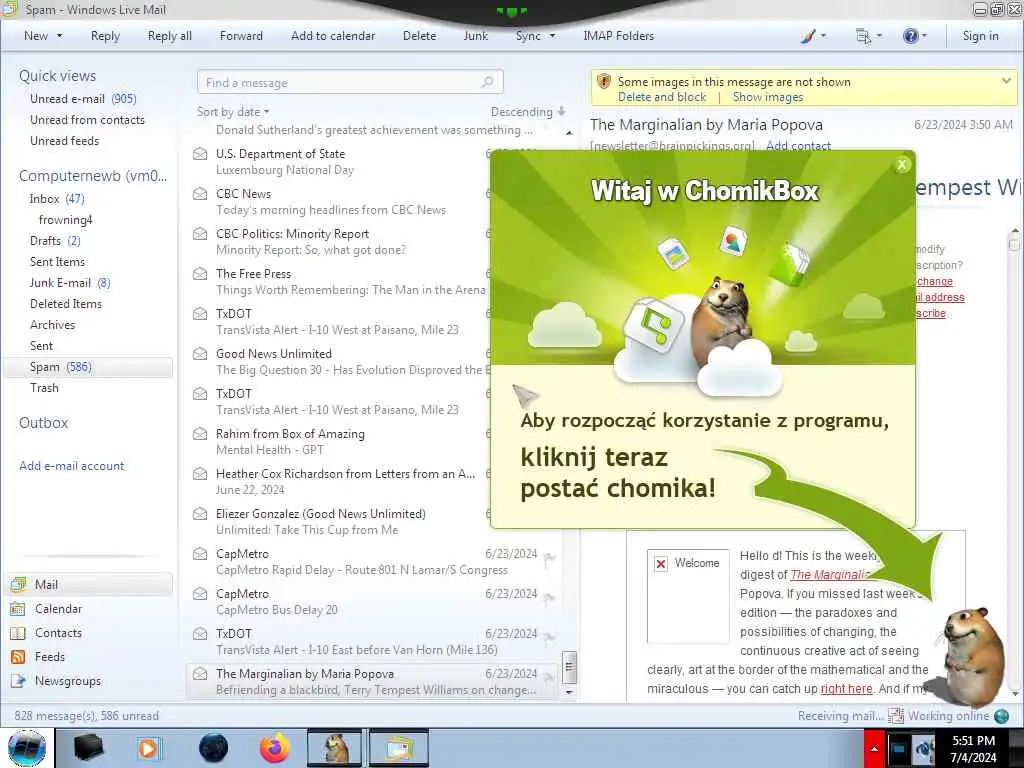Open ChomikBox taskbar button
Viewport: 1024px width, 768px height.
point(334,748)
